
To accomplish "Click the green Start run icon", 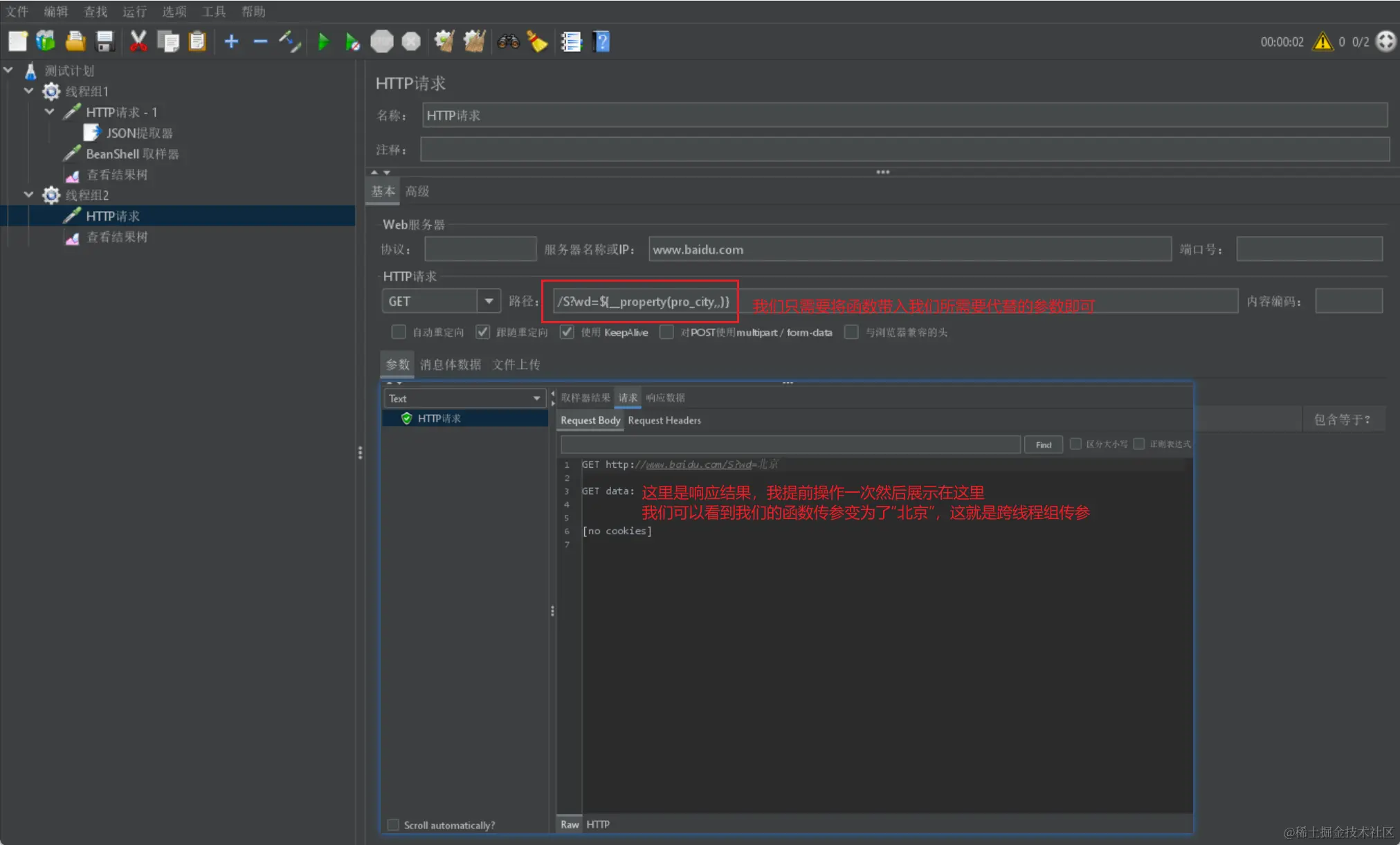I will [x=323, y=42].
